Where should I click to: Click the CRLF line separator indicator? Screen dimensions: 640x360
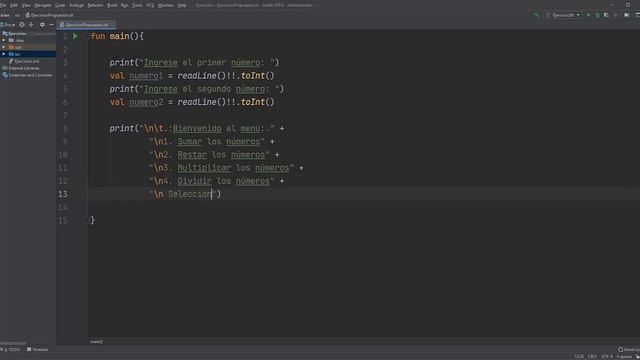(x=592, y=357)
